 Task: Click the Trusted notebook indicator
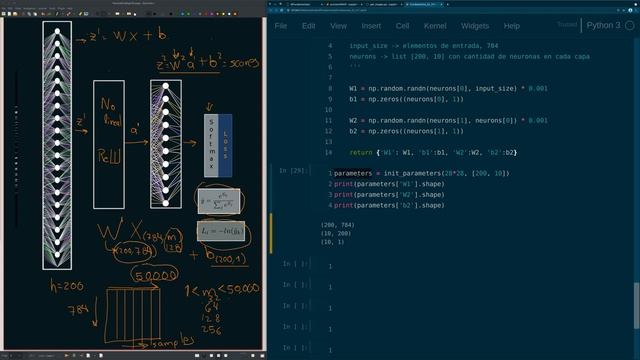click(x=567, y=24)
